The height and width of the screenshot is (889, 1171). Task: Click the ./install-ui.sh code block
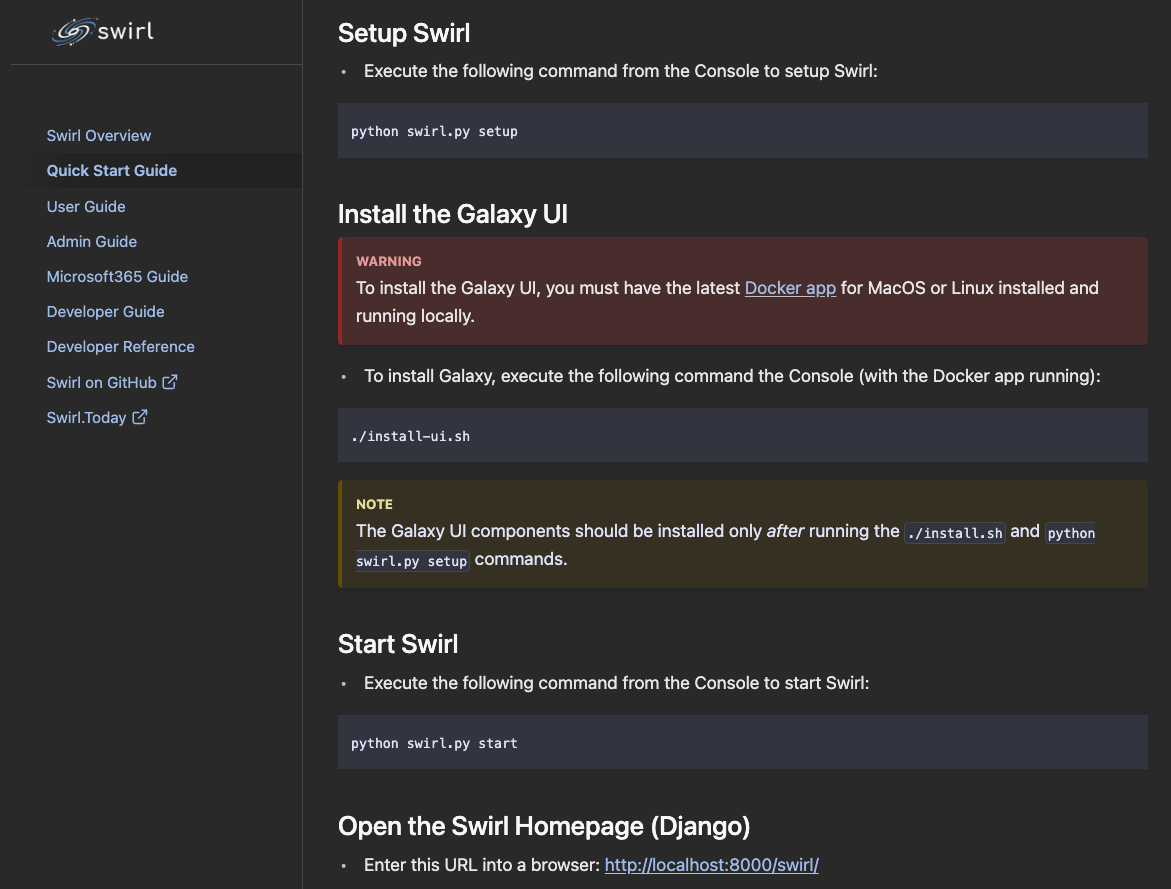742,436
